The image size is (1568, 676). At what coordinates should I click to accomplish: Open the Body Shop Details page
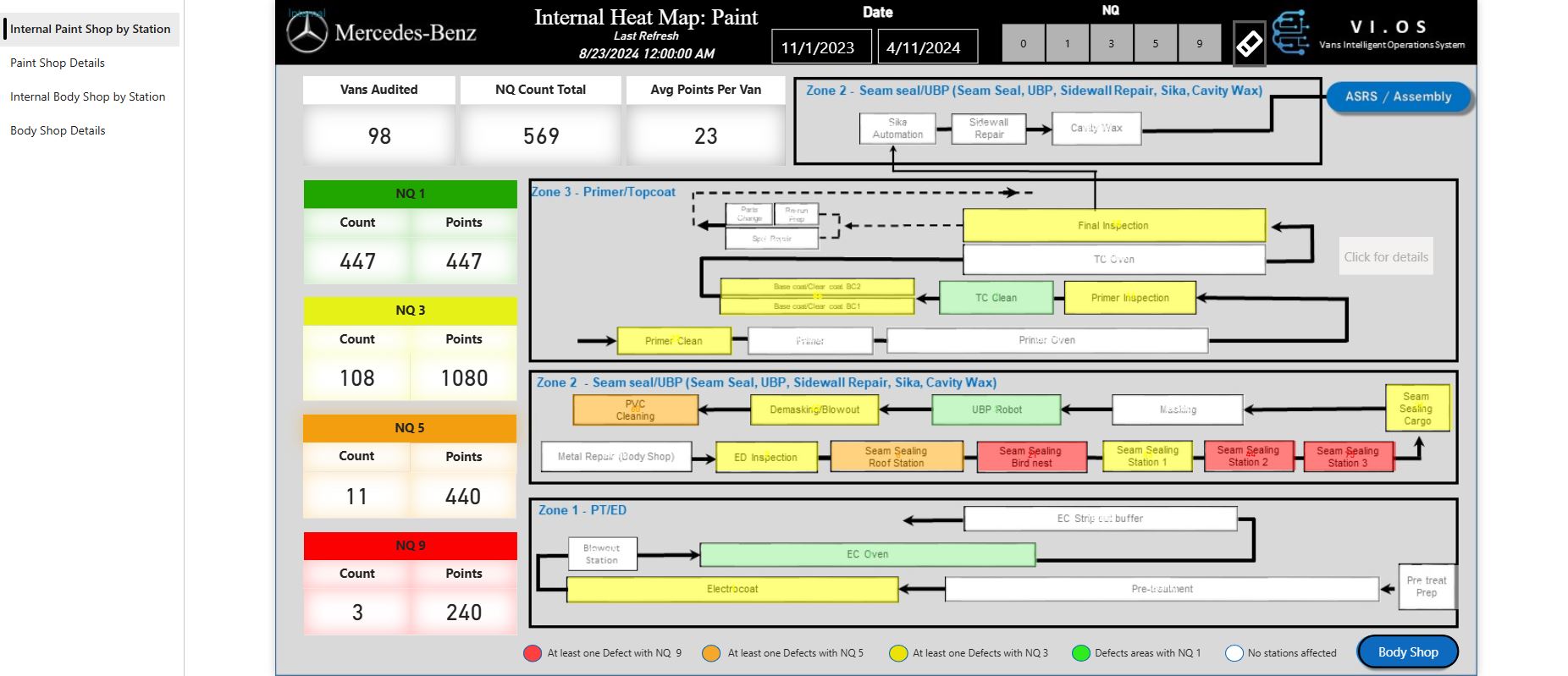[58, 130]
